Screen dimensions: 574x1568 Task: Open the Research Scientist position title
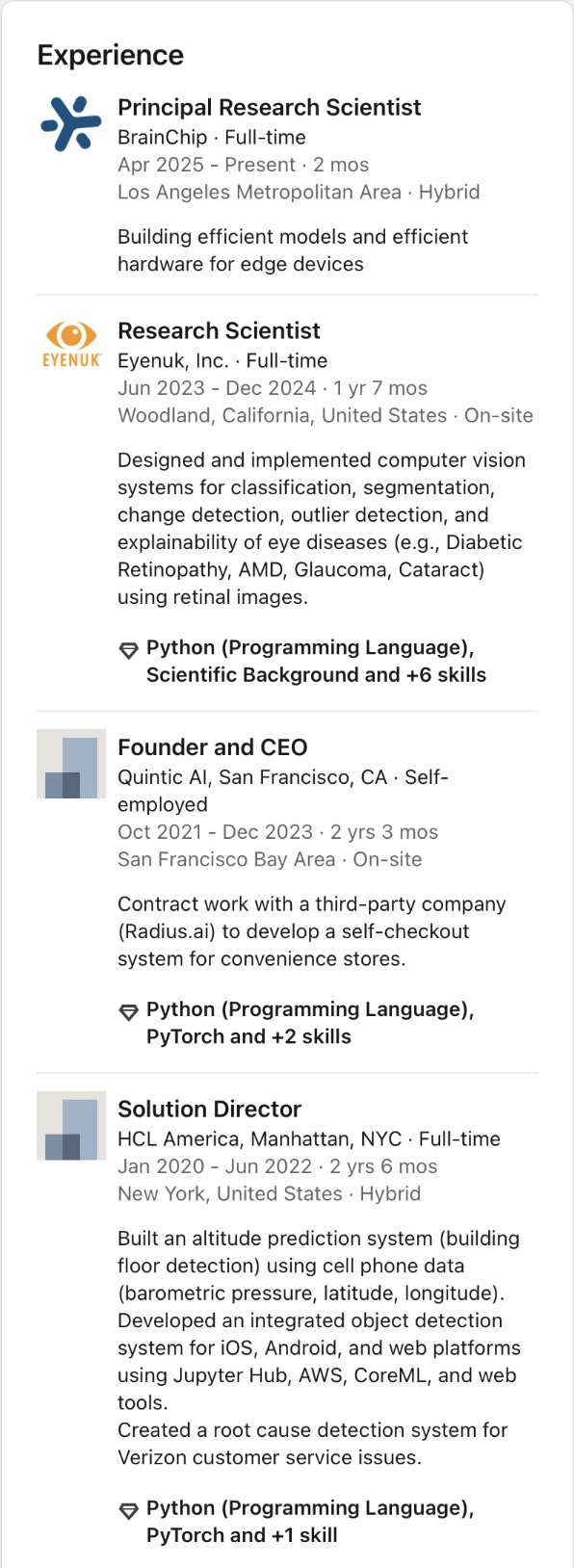pyautogui.click(x=219, y=330)
